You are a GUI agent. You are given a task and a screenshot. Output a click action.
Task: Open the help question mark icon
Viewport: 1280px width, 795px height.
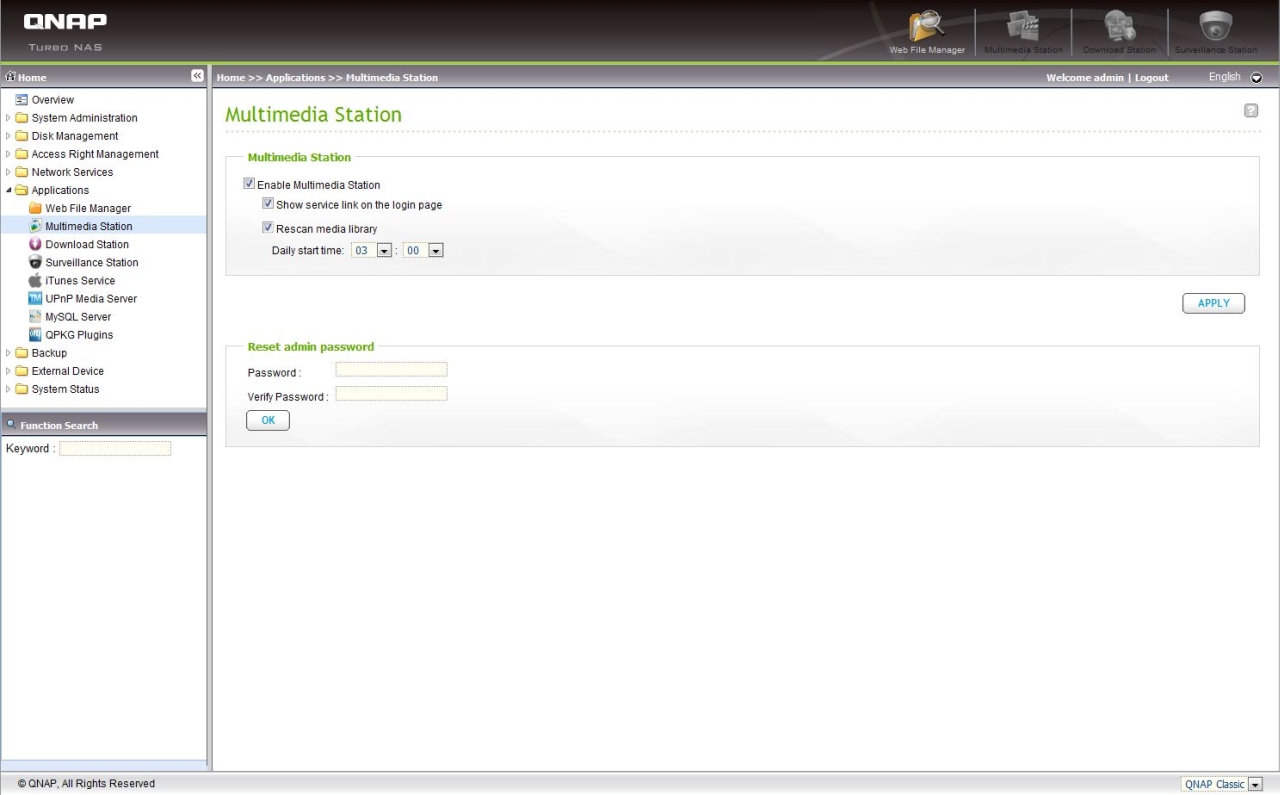point(1250,110)
